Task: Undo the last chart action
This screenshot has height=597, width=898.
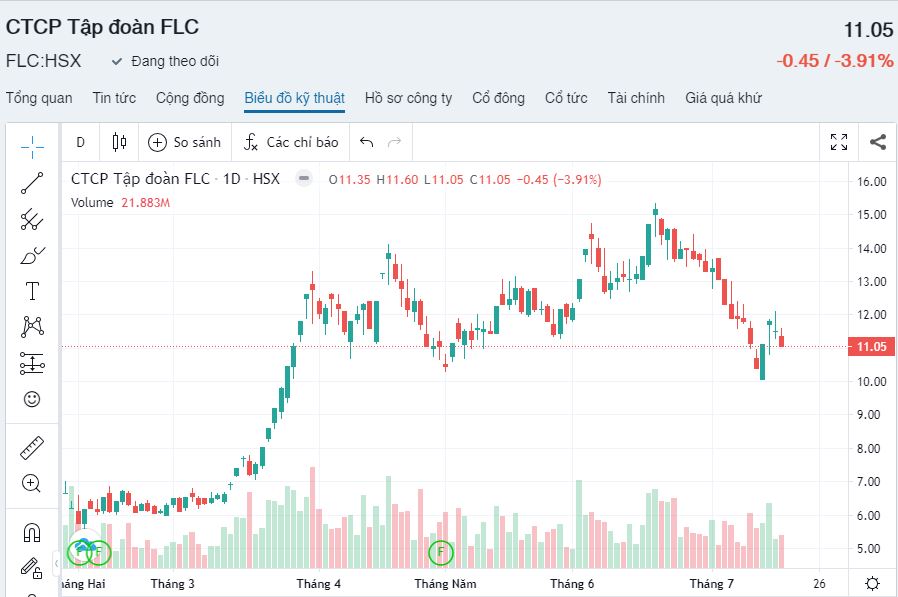Action: [366, 142]
